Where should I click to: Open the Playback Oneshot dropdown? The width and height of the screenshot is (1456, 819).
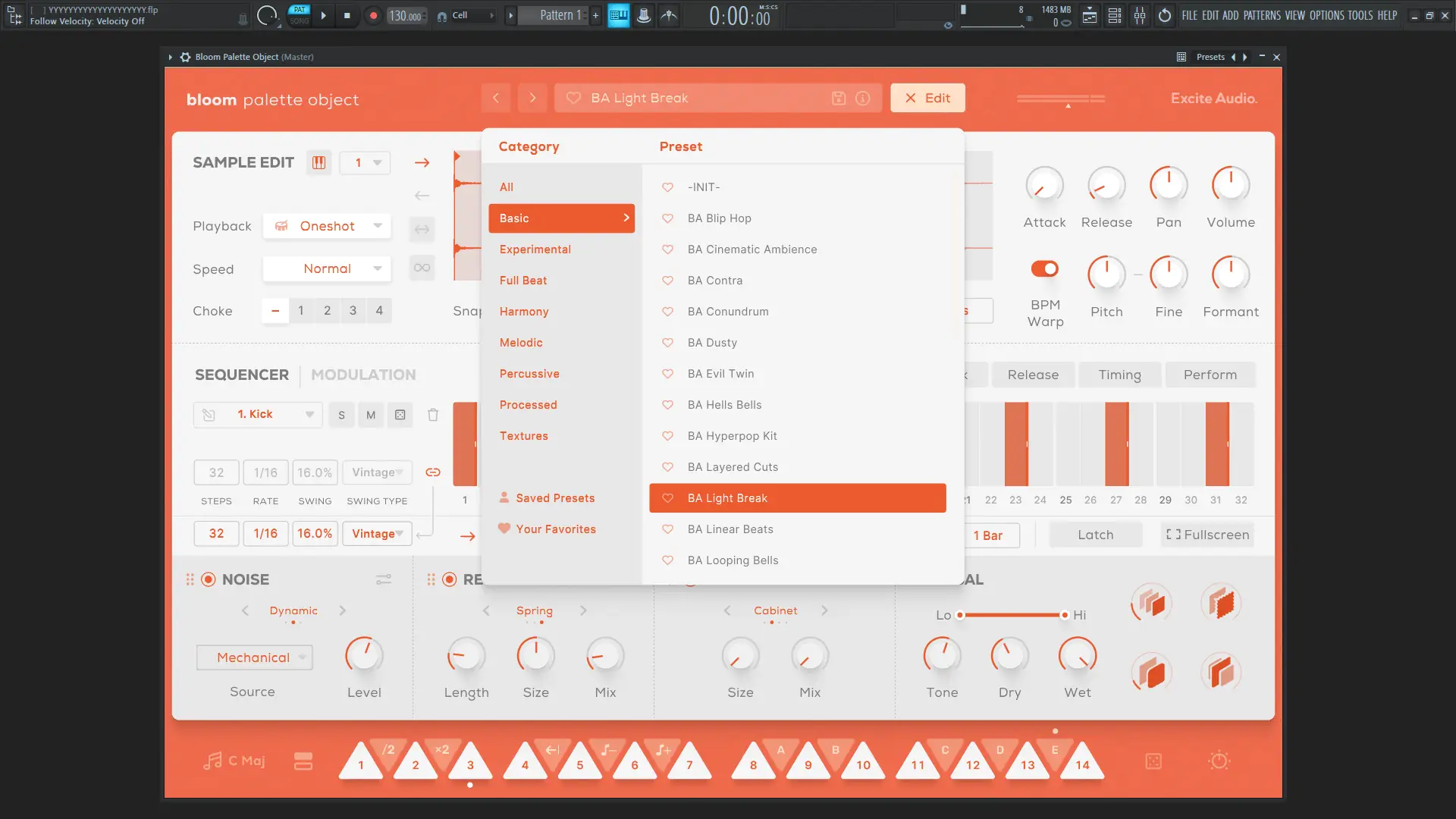point(327,226)
